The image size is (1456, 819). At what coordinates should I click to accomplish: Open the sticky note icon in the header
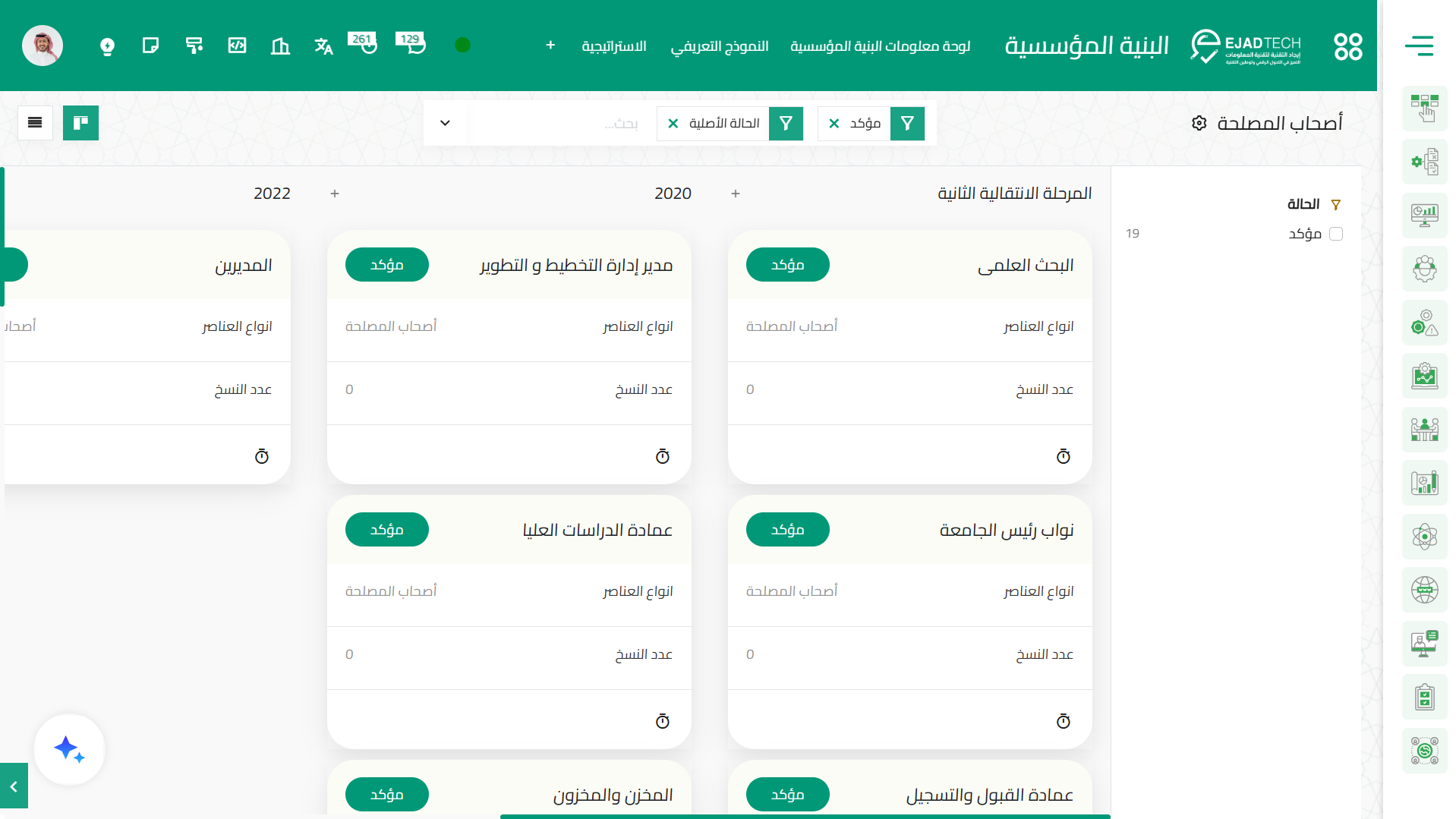click(150, 46)
